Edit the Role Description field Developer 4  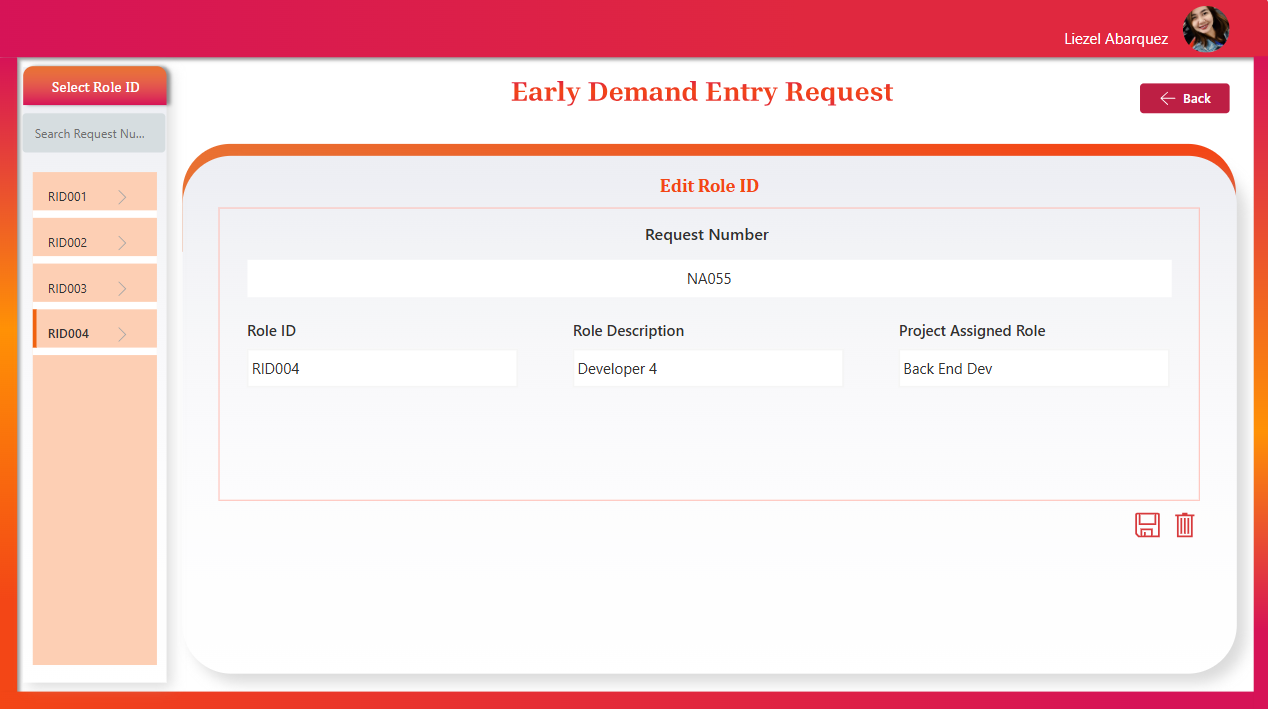[x=707, y=369]
